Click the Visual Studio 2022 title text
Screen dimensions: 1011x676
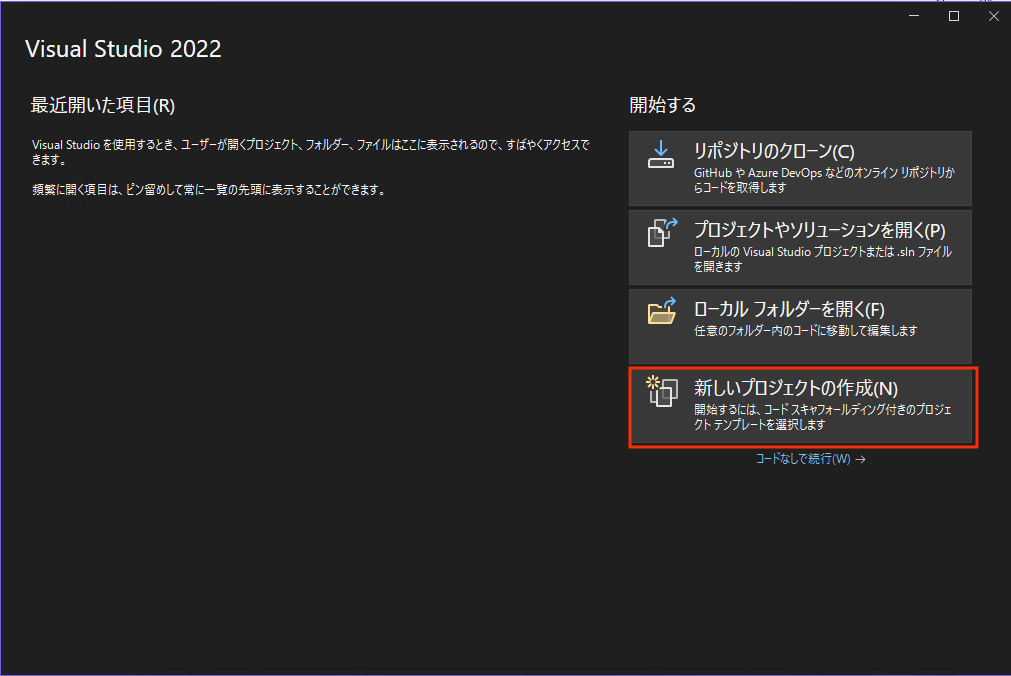click(123, 48)
